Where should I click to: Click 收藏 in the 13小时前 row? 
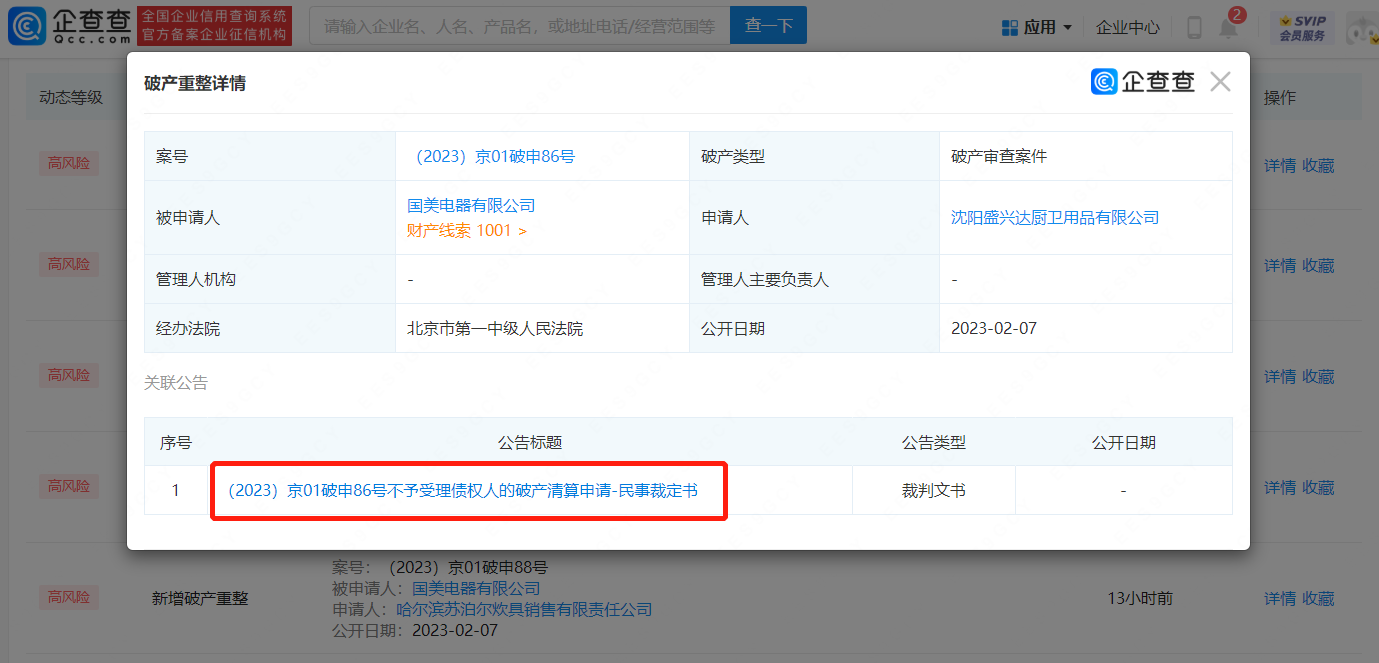pos(1318,598)
